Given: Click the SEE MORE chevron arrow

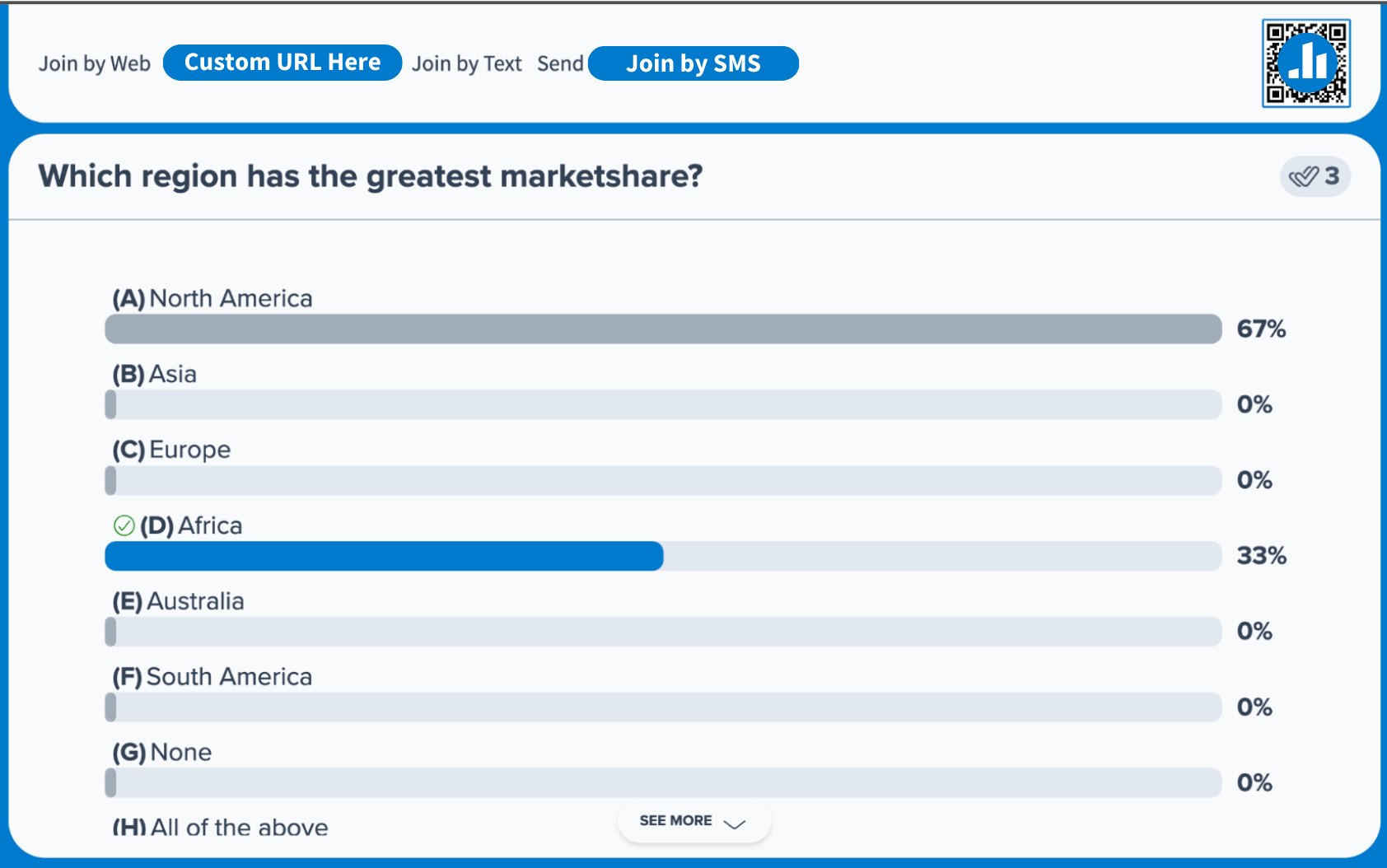Looking at the screenshot, I should point(734,823).
